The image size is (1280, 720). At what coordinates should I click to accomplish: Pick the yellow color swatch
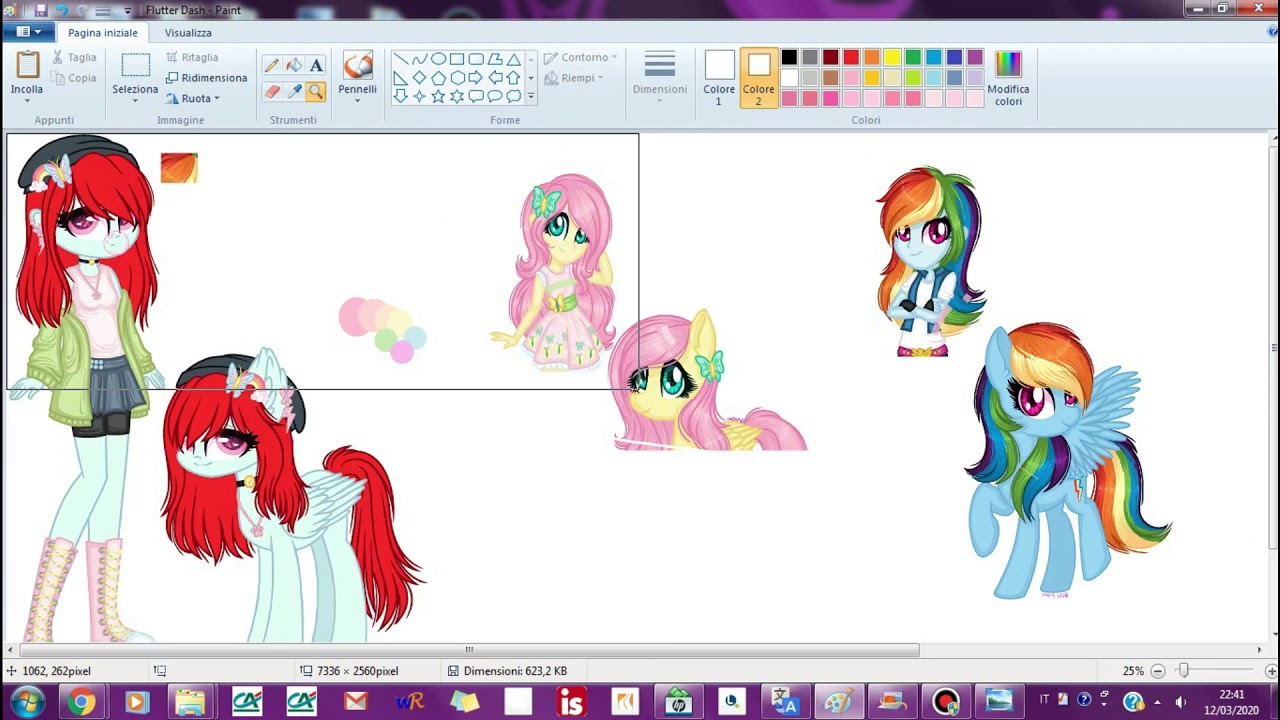coord(892,58)
